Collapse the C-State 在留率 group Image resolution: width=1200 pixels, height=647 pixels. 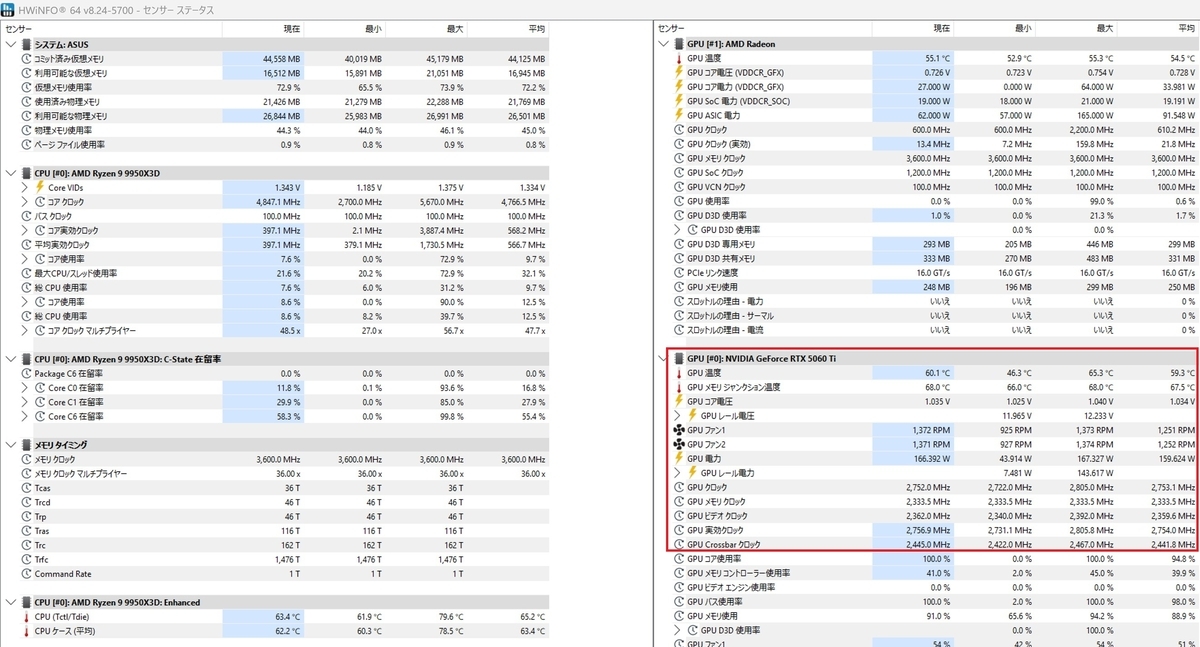(11, 359)
